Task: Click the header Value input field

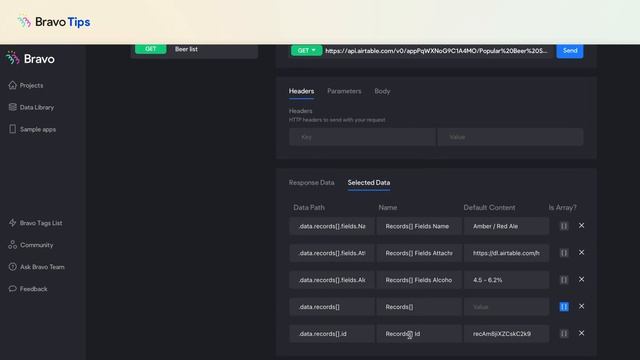Action: click(x=510, y=137)
